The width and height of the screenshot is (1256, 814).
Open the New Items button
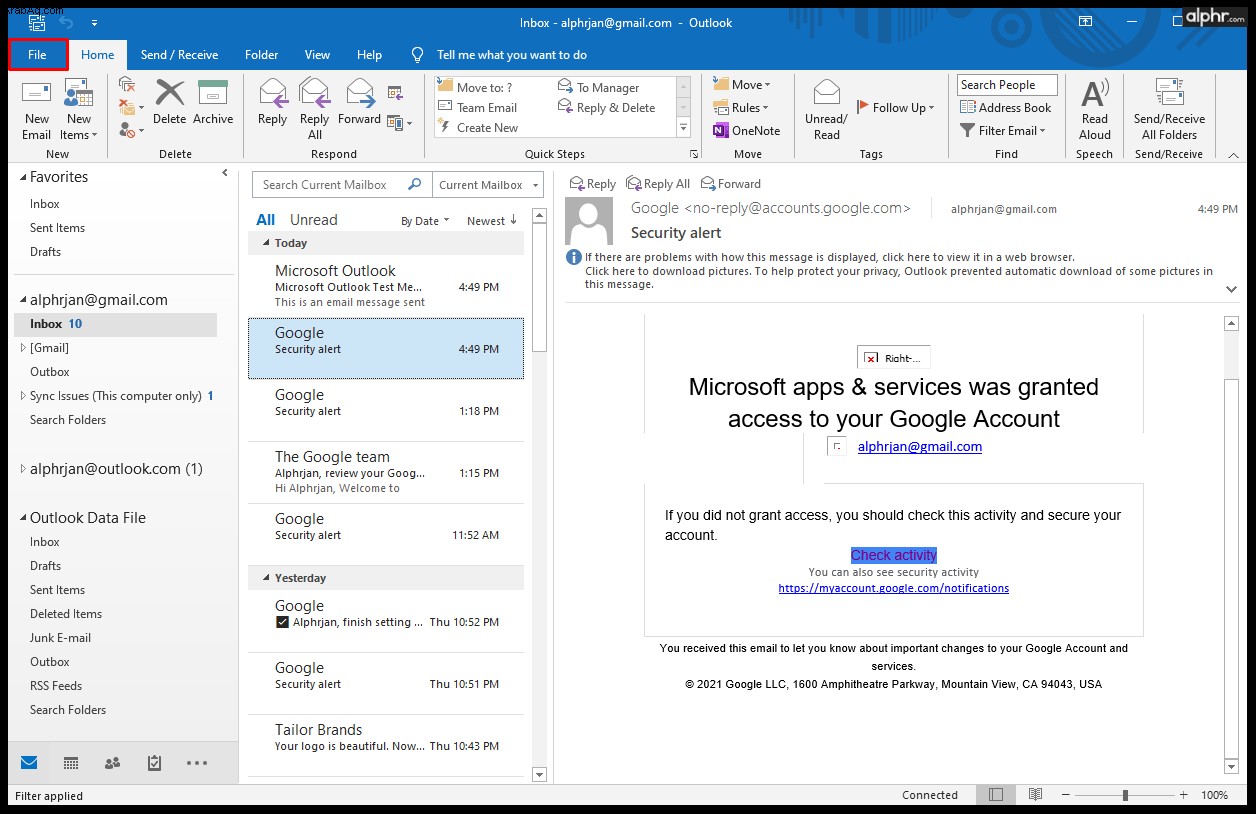coord(77,110)
